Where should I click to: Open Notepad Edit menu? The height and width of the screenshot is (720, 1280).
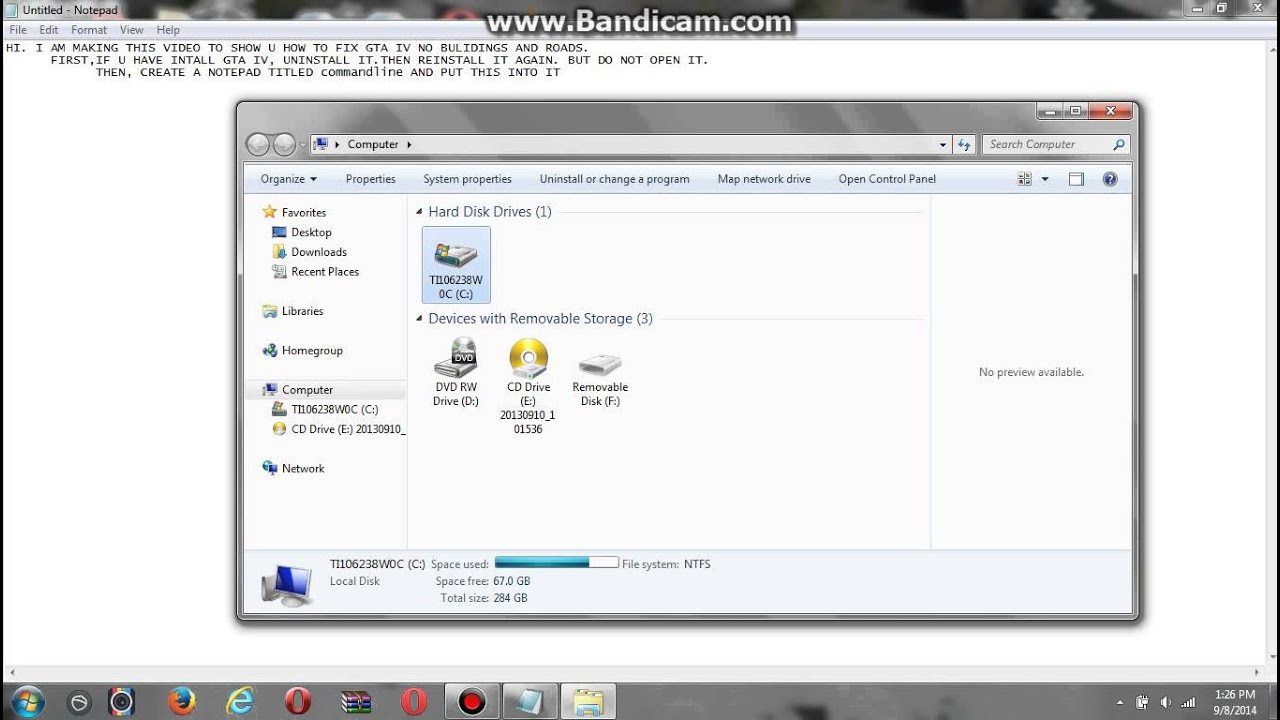[49, 30]
